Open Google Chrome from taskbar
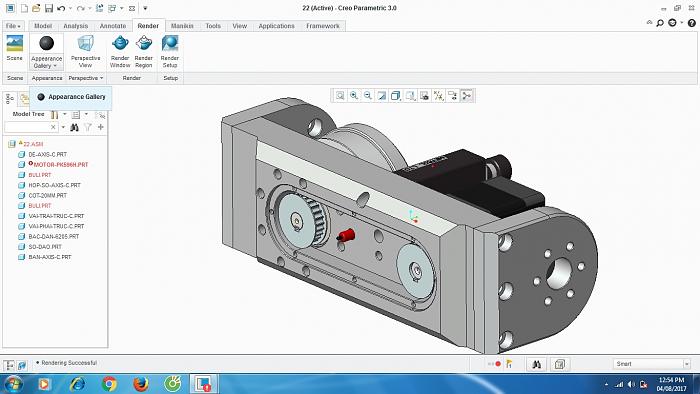Viewport: 700px width, 394px height. 109,384
